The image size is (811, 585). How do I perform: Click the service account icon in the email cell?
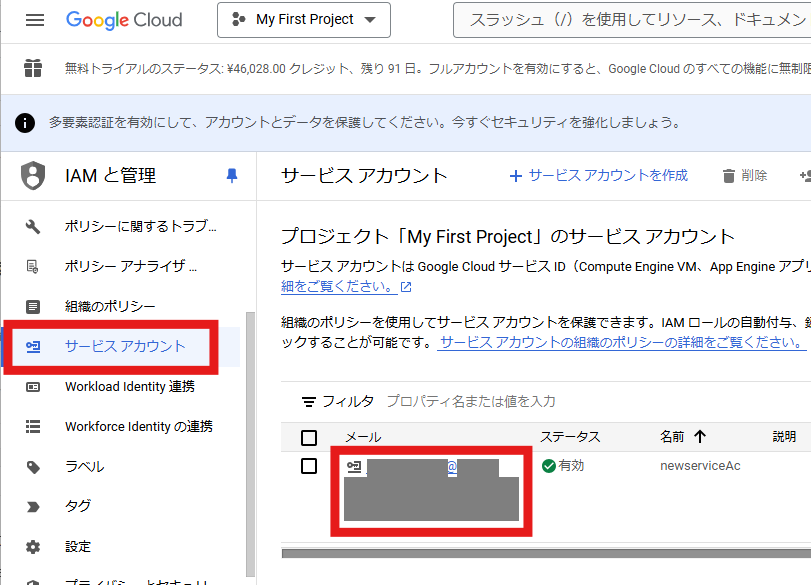coord(354,467)
